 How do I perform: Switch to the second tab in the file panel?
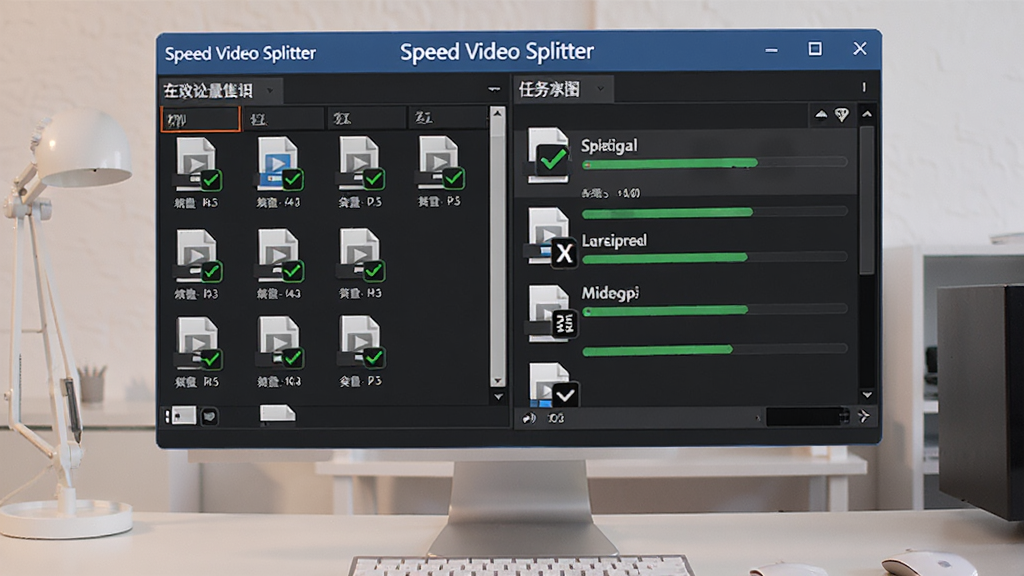coord(284,119)
